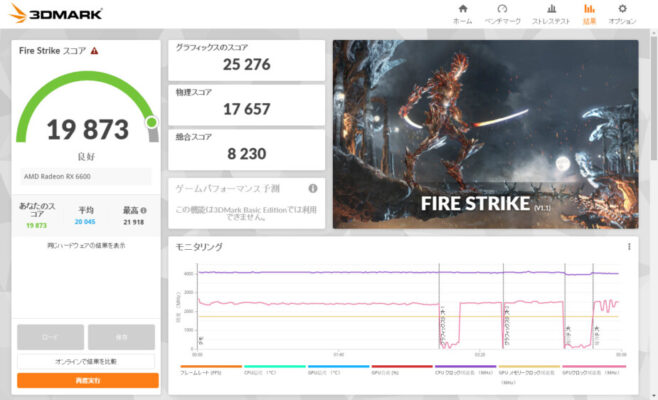
Task: Toggle the pink GPU clock legend
Action: pos(594,370)
